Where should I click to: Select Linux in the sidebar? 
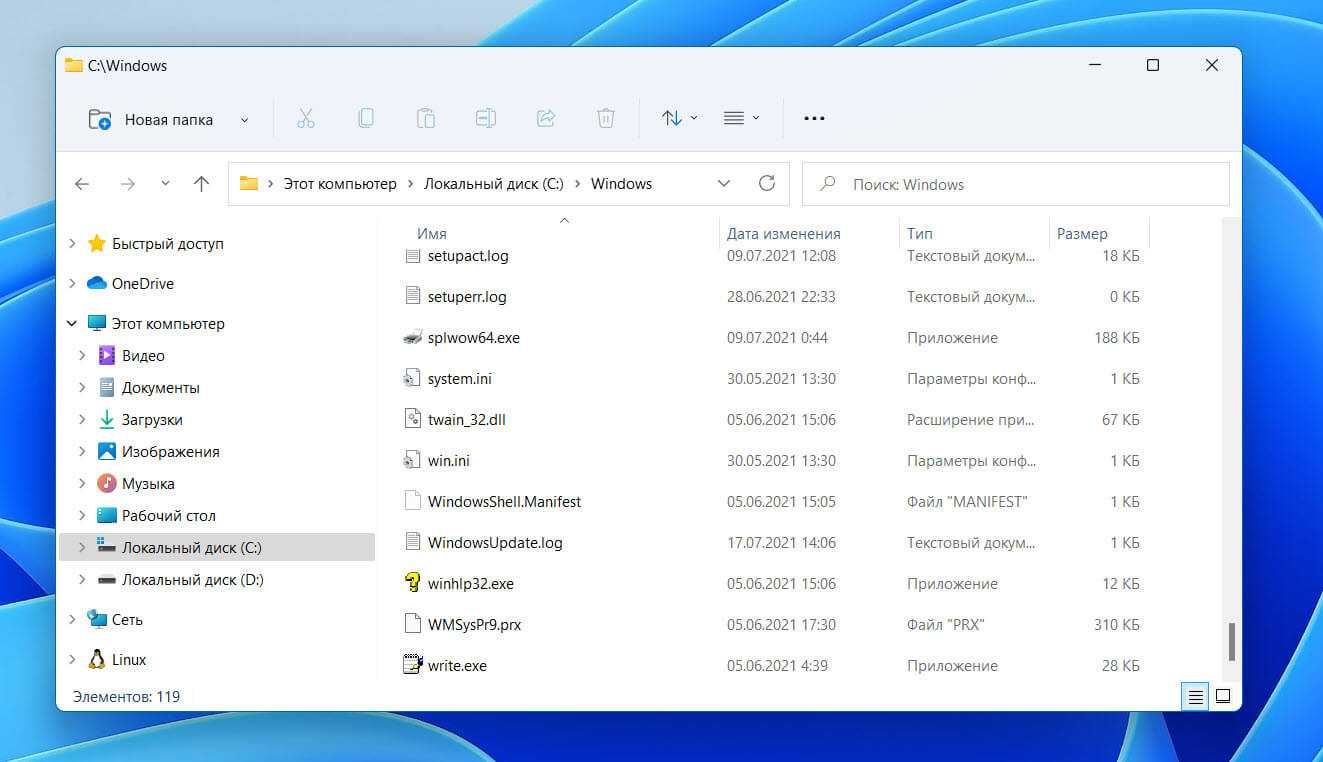[x=129, y=659]
